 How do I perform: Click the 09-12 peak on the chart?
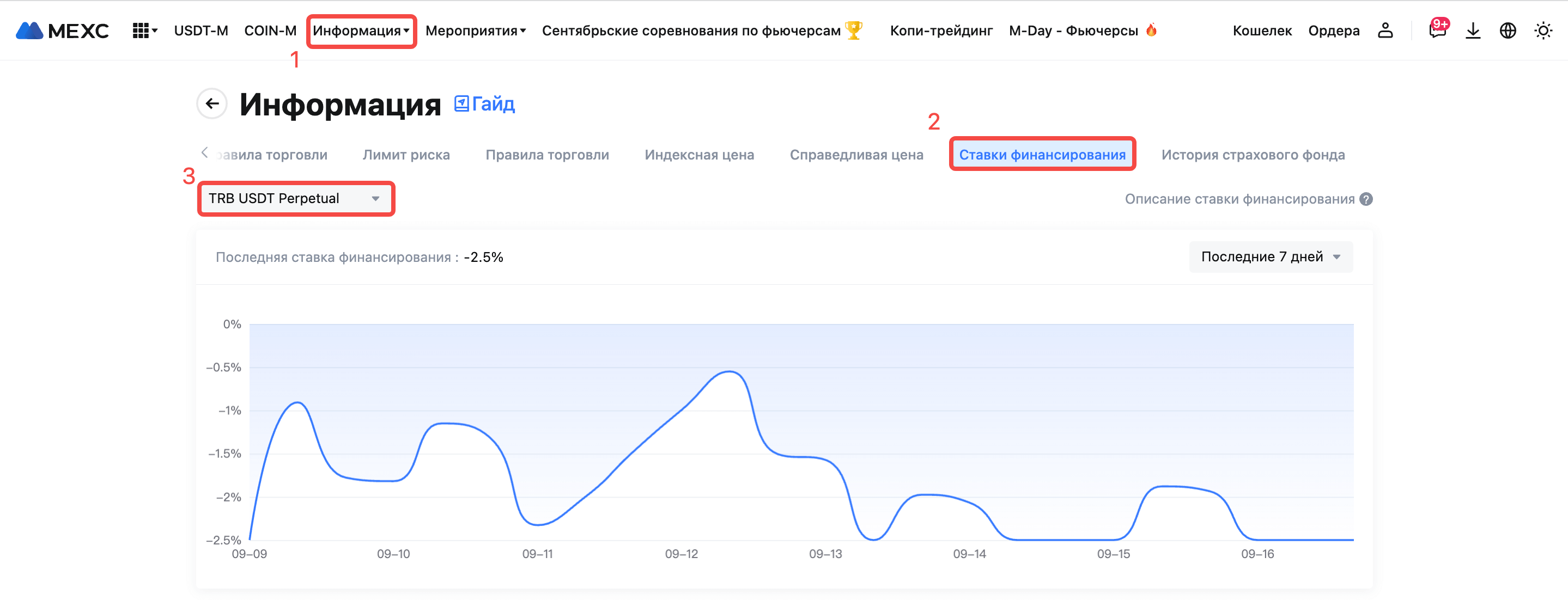[728, 371]
